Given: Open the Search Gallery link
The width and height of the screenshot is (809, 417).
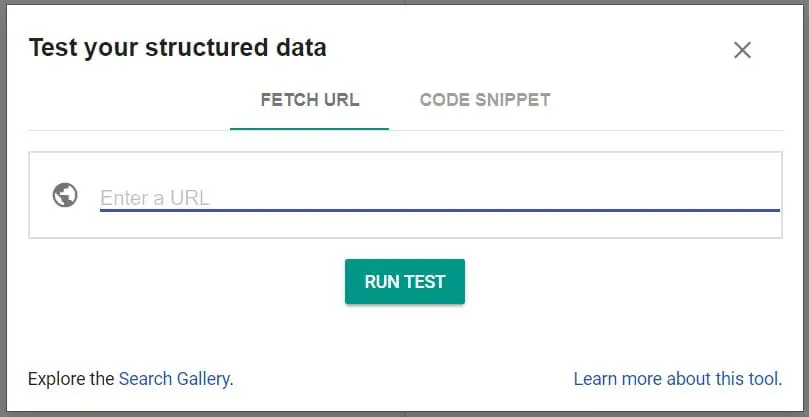Looking at the screenshot, I should pos(174,379).
